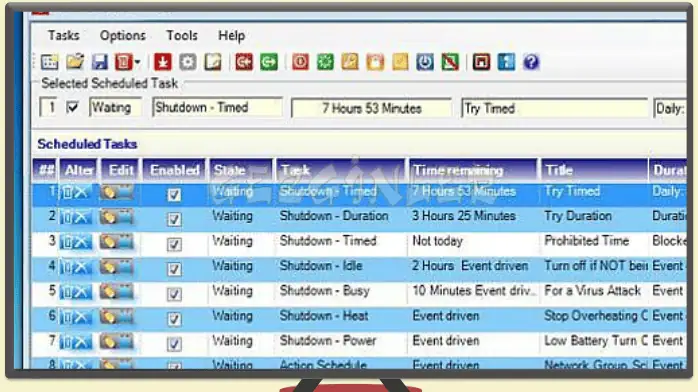Viewport: 698px width, 392px height.
Task: Click the Edit icon in row 6
Action: 117,317
